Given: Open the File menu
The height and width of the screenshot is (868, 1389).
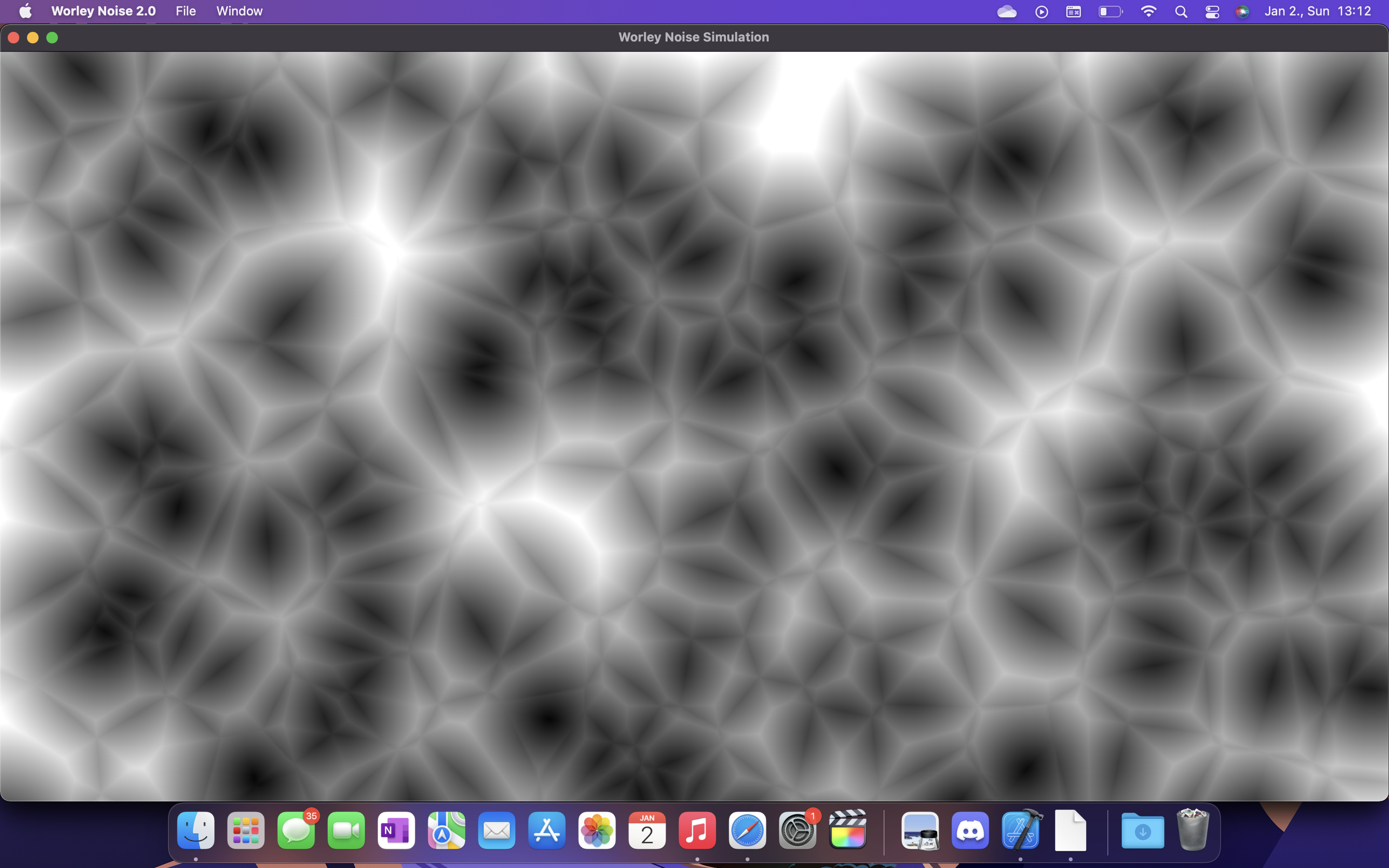Looking at the screenshot, I should pyautogui.click(x=185, y=12).
